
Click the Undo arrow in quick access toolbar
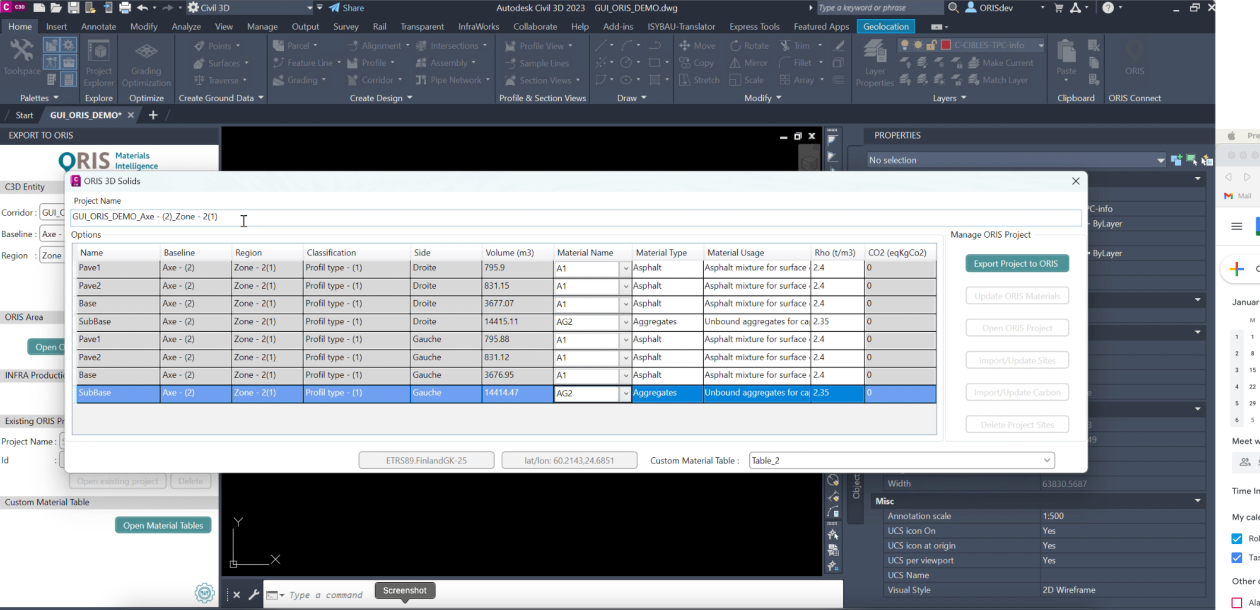click(142, 7)
